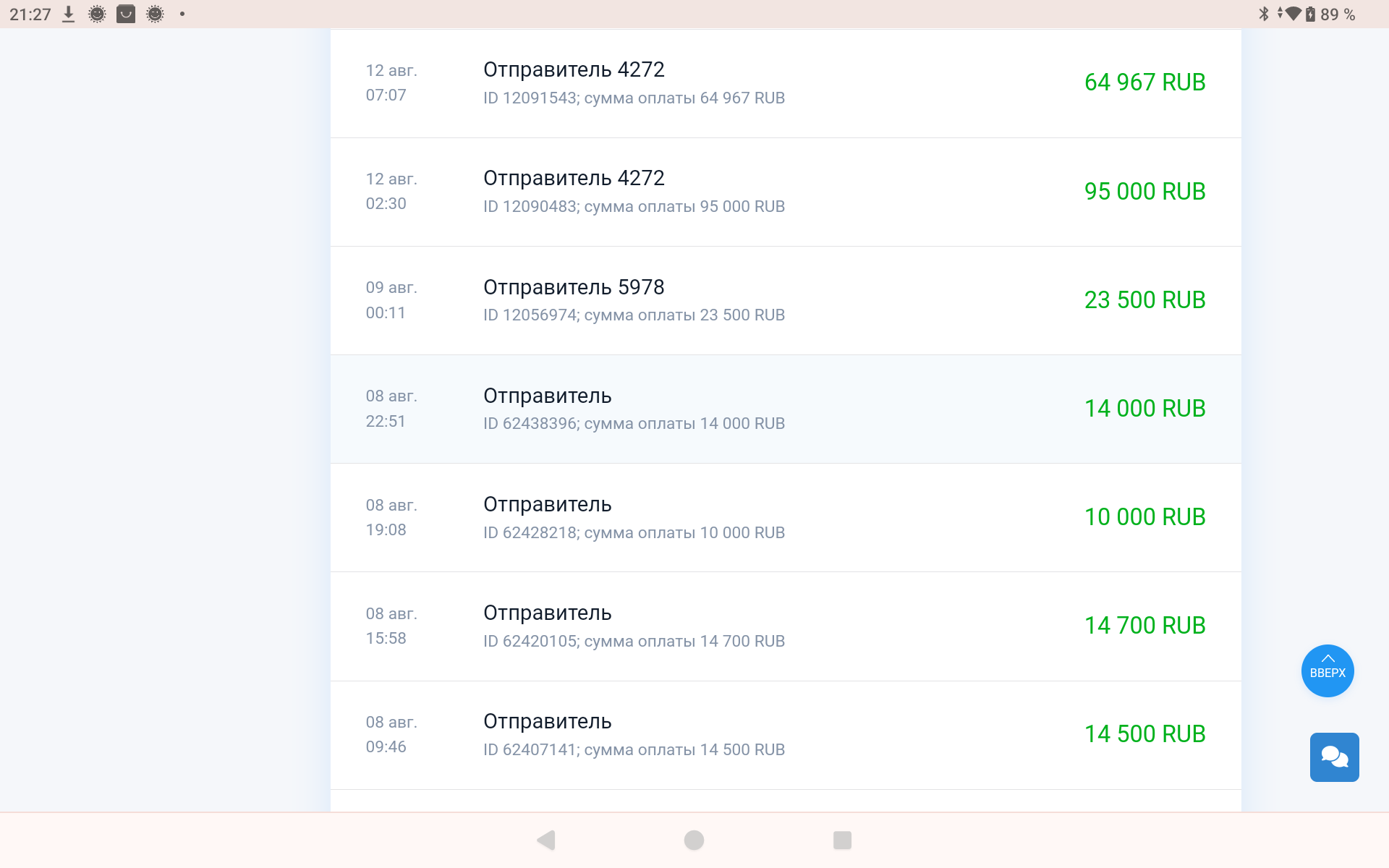
Task: Click the 14 500 RUB amount
Action: (1144, 734)
